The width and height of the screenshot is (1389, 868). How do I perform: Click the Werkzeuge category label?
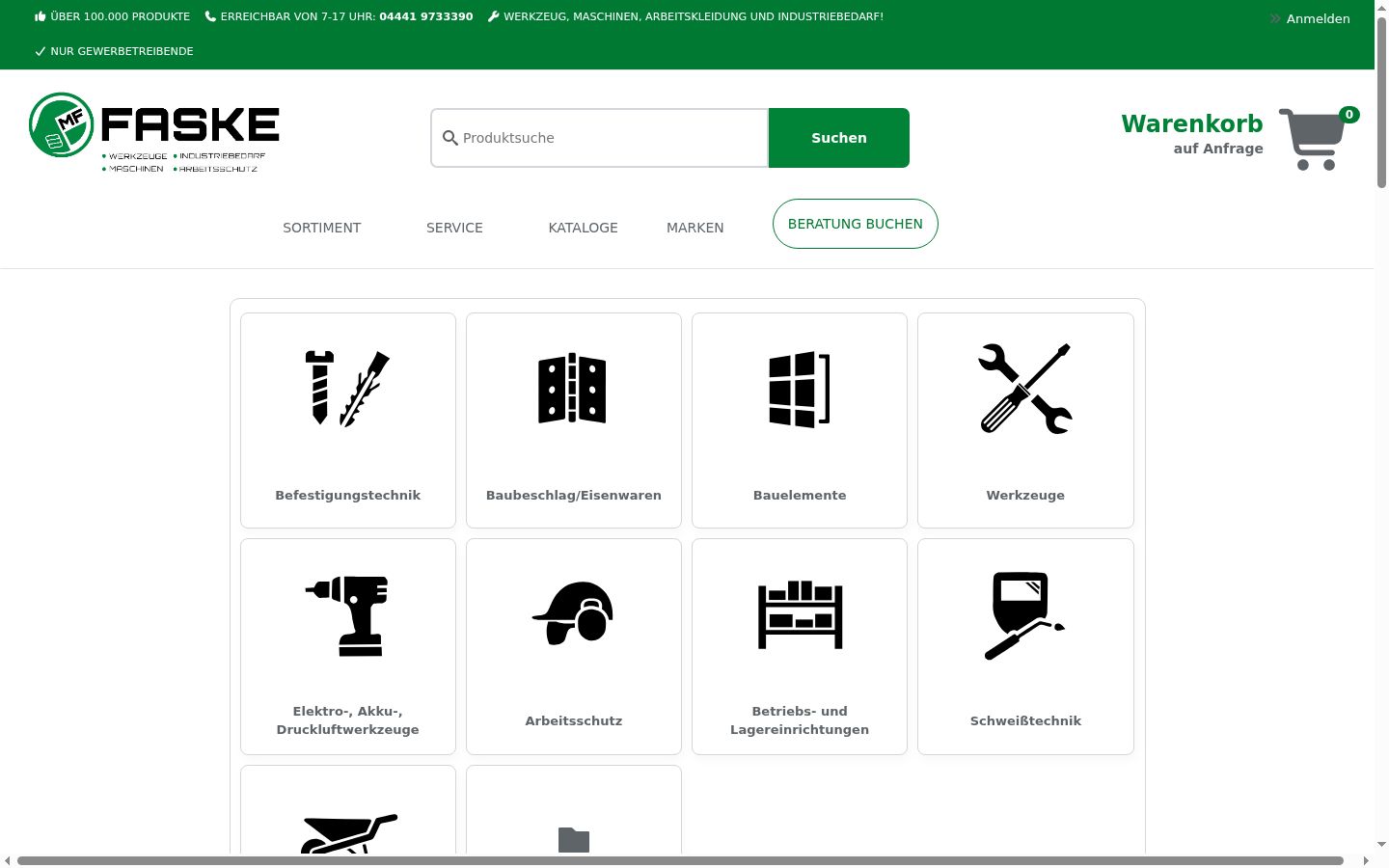coord(1025,495)
